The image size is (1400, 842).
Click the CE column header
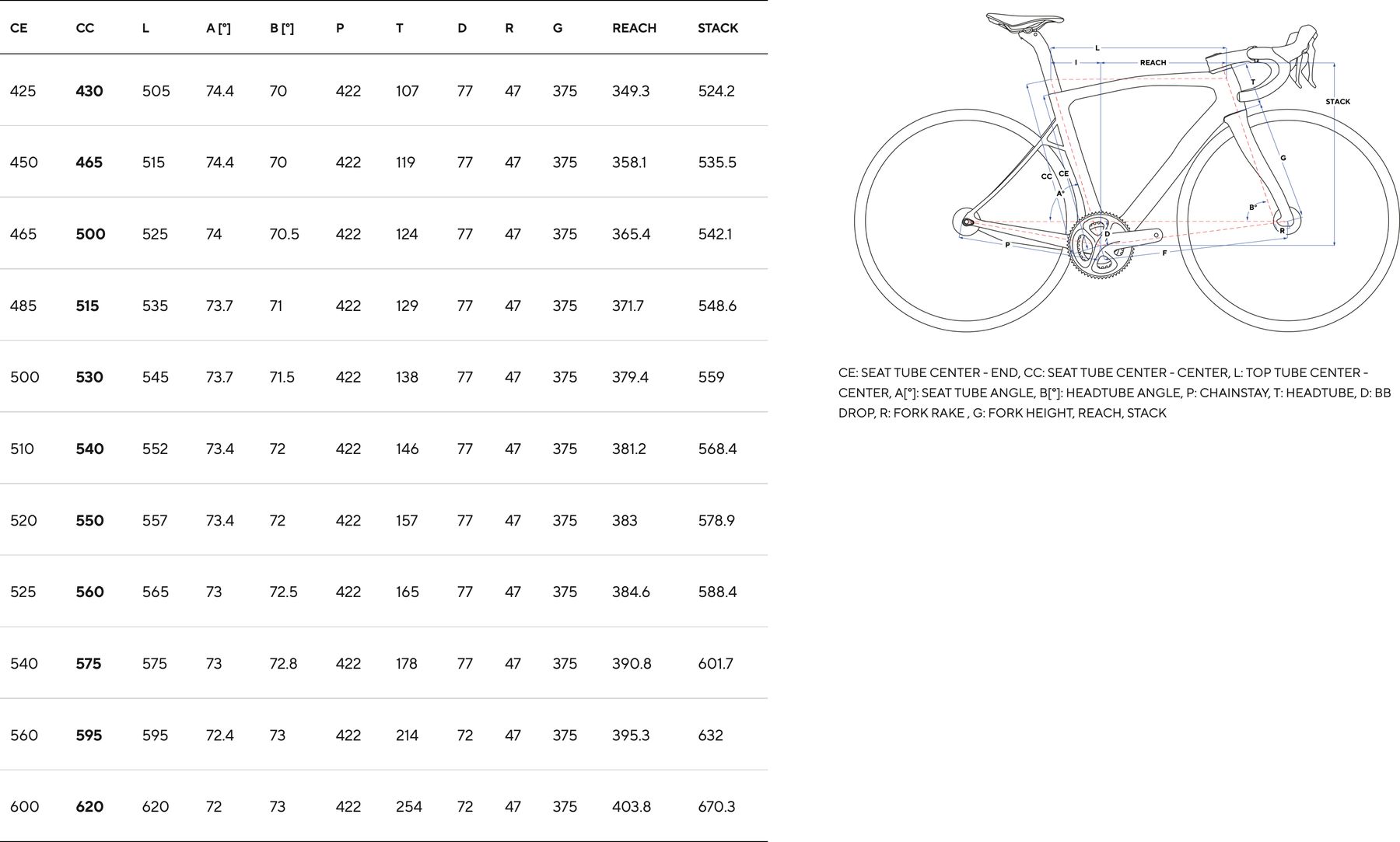pyautogui.click(x=19, y=28)
